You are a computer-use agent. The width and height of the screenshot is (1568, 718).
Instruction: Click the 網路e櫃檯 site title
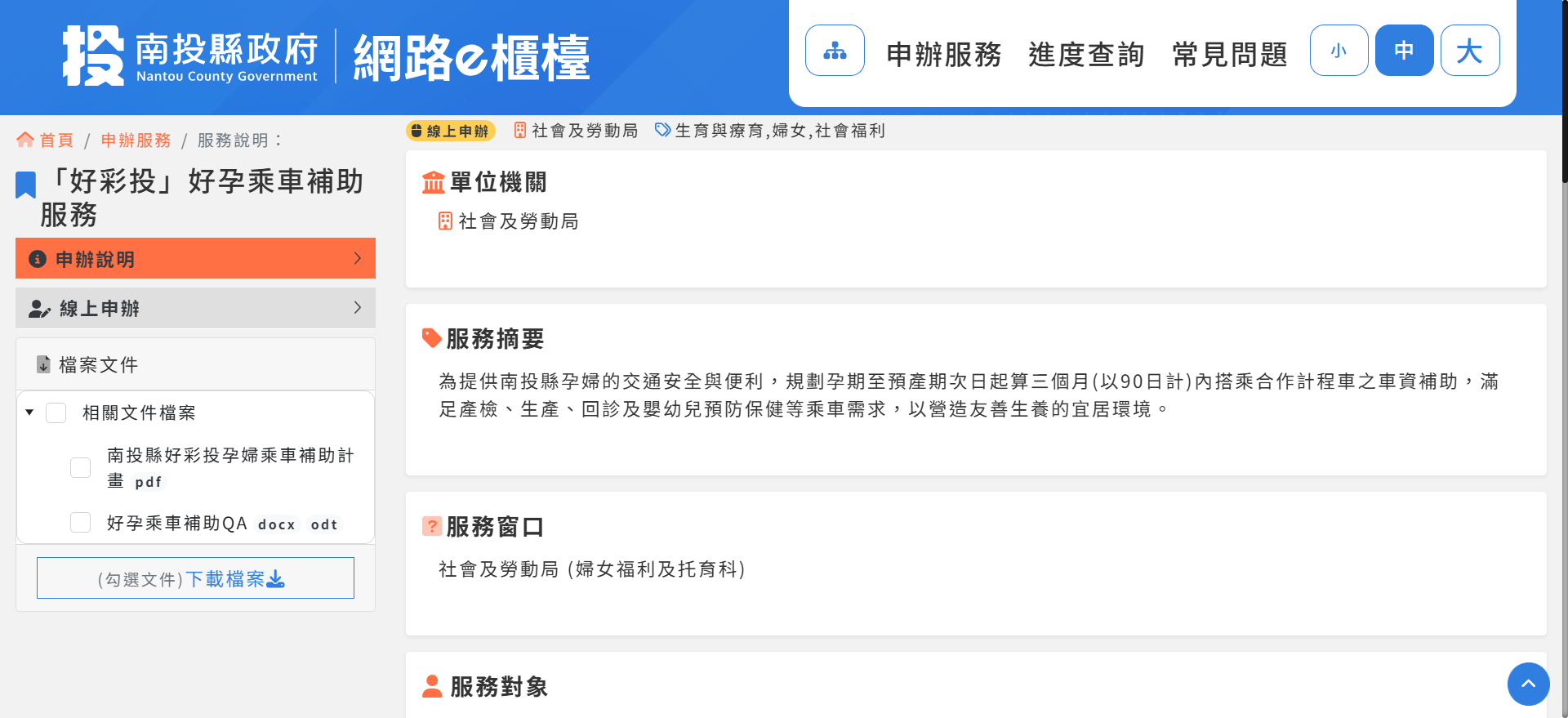(471, 57)
